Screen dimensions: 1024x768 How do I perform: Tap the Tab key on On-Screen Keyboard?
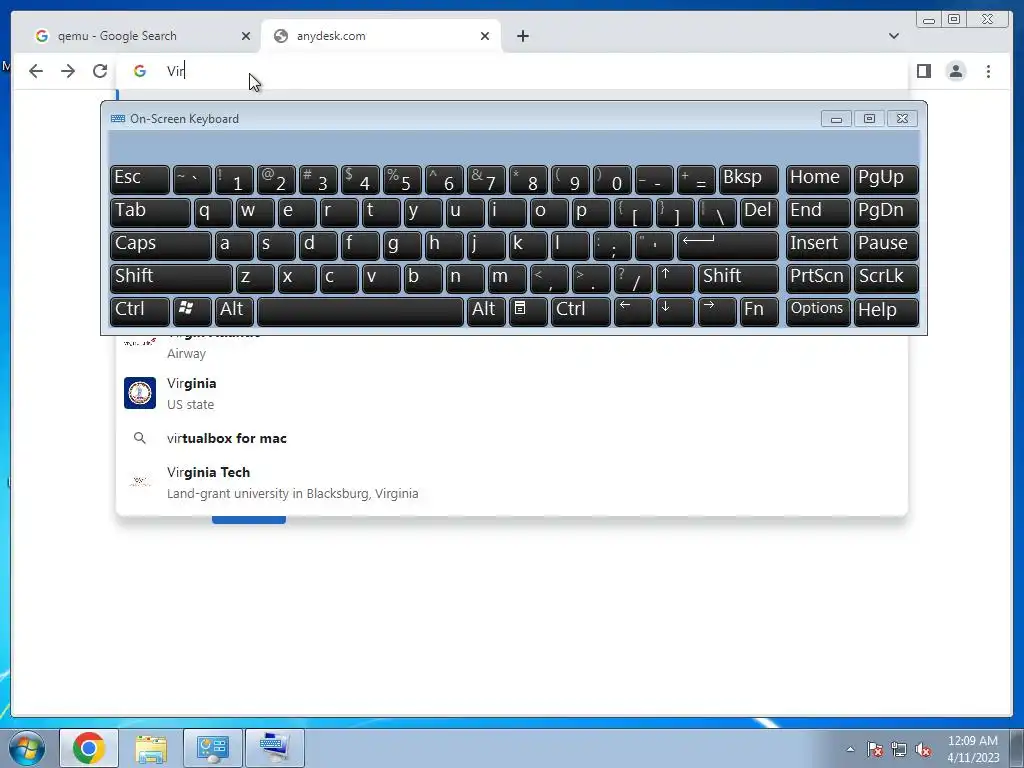click(x=150, y=212)
